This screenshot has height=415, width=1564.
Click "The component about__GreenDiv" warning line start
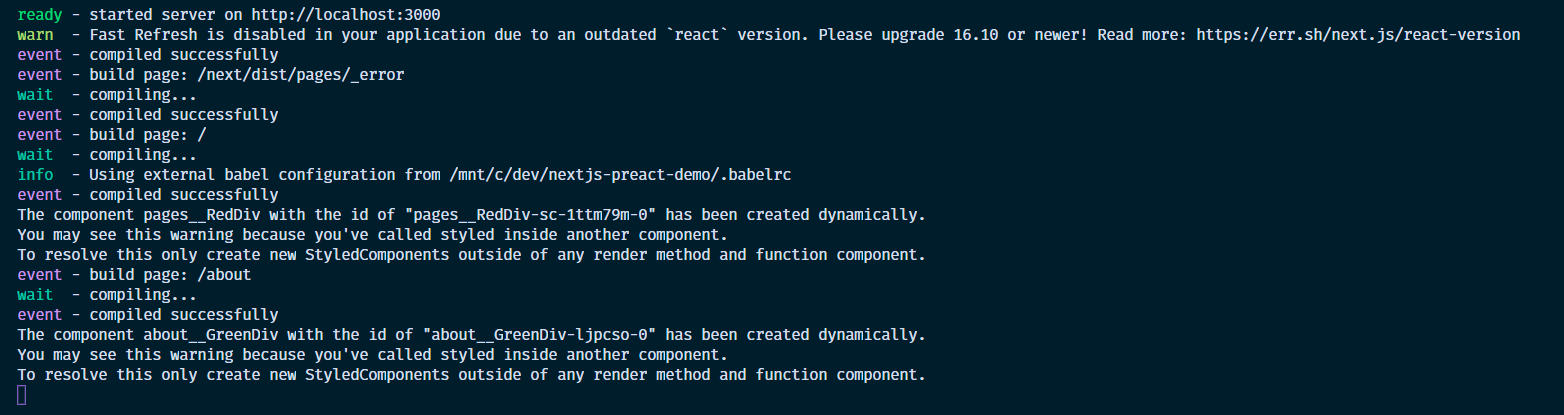coord(148,335)
